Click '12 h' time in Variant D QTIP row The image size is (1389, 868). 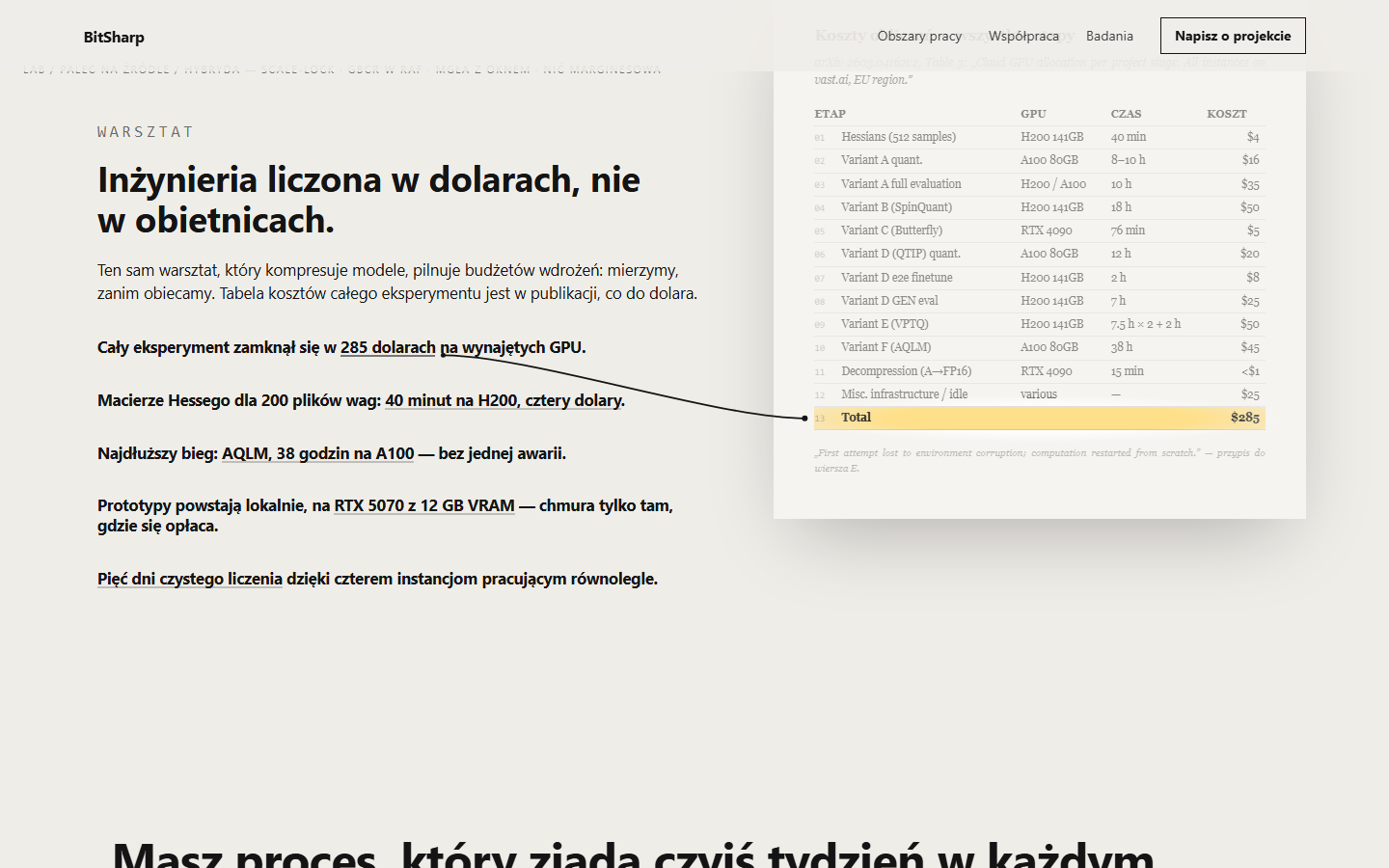(1121, 254)
